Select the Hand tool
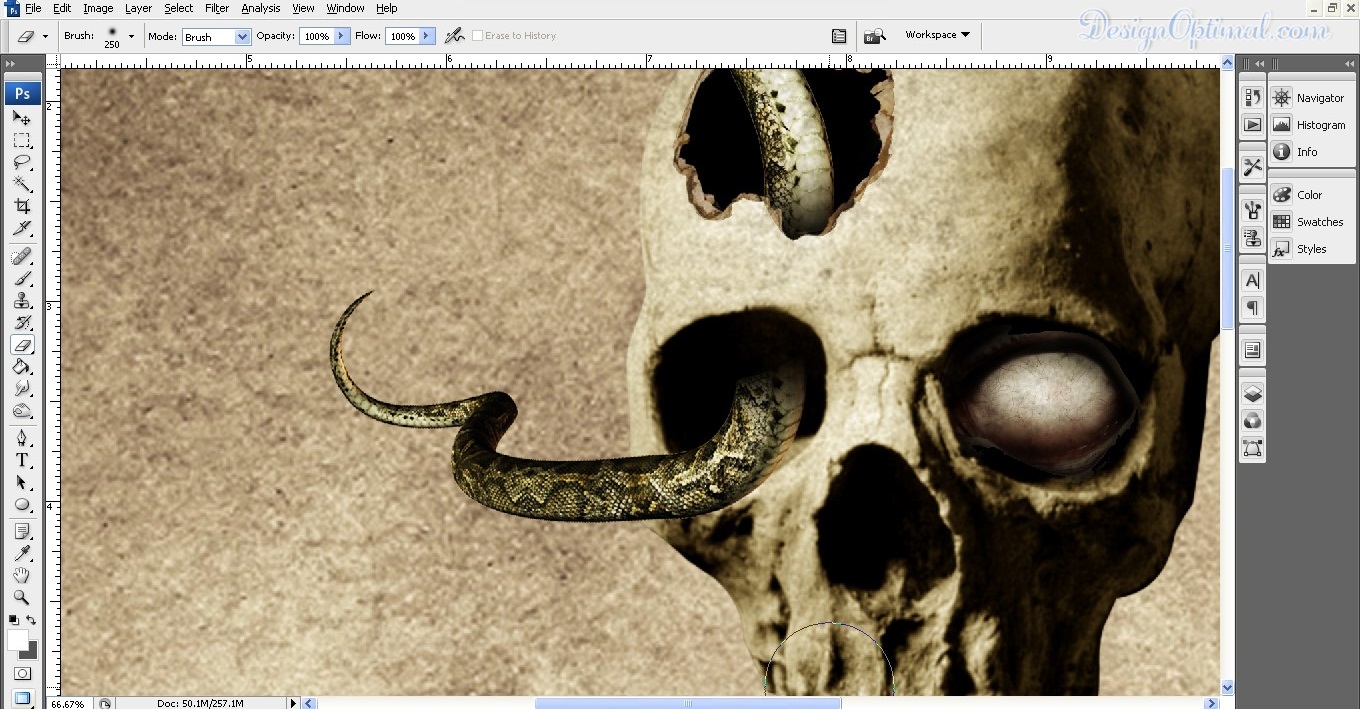1360x709 pixels. (22, 575)
